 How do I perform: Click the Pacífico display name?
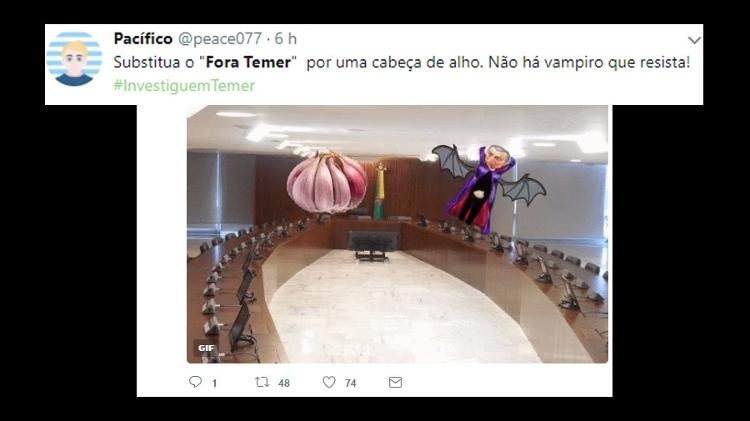click(143, 38)
